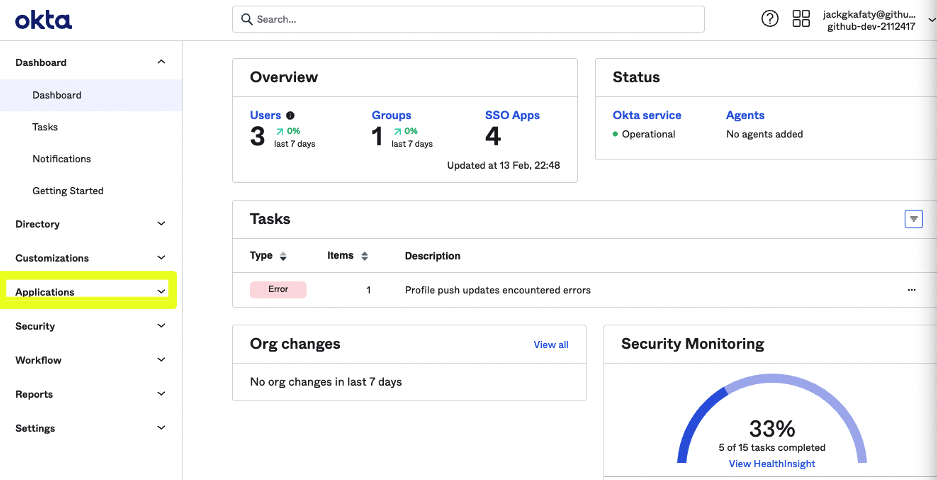Click the Search input field

click(x=468, y=19)
